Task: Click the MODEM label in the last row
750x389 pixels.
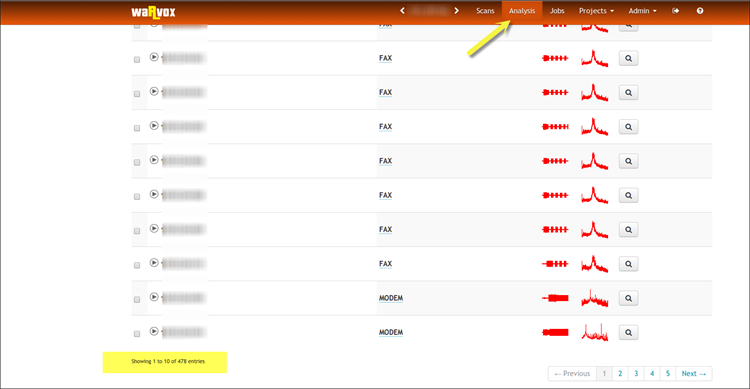Action: 391,333
